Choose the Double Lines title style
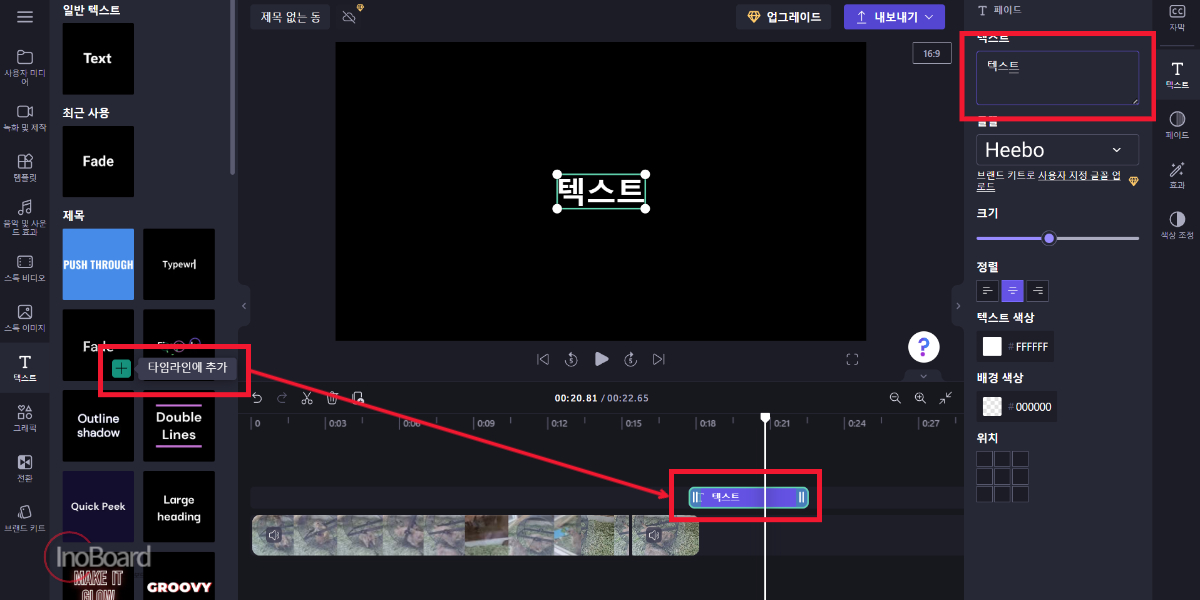 (x=179, y=425)
